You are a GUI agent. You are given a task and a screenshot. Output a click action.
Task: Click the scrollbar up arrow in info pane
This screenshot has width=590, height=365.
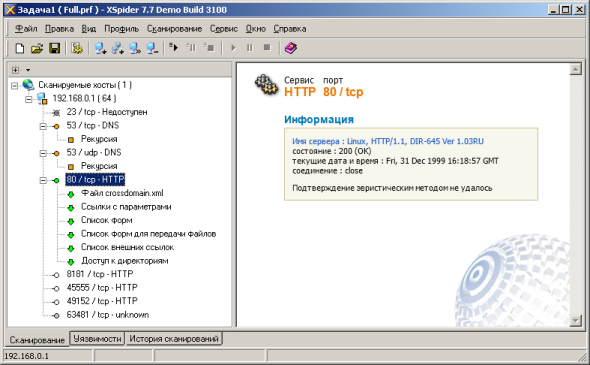pos(575,69)
